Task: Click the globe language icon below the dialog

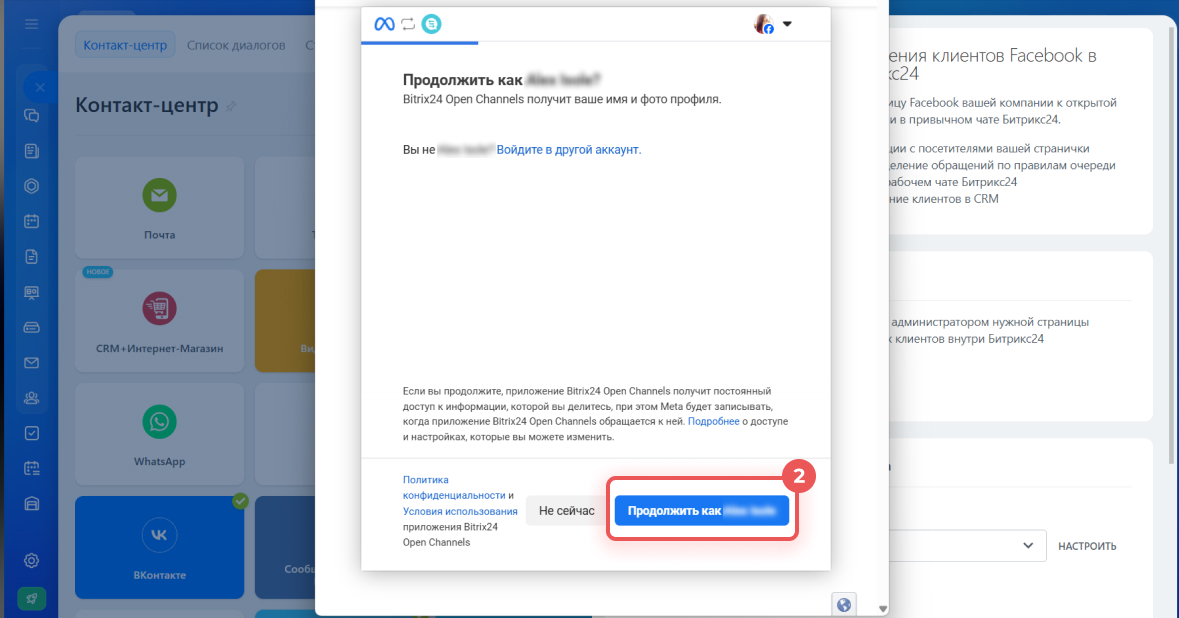Action: click(x=844, y=604)
